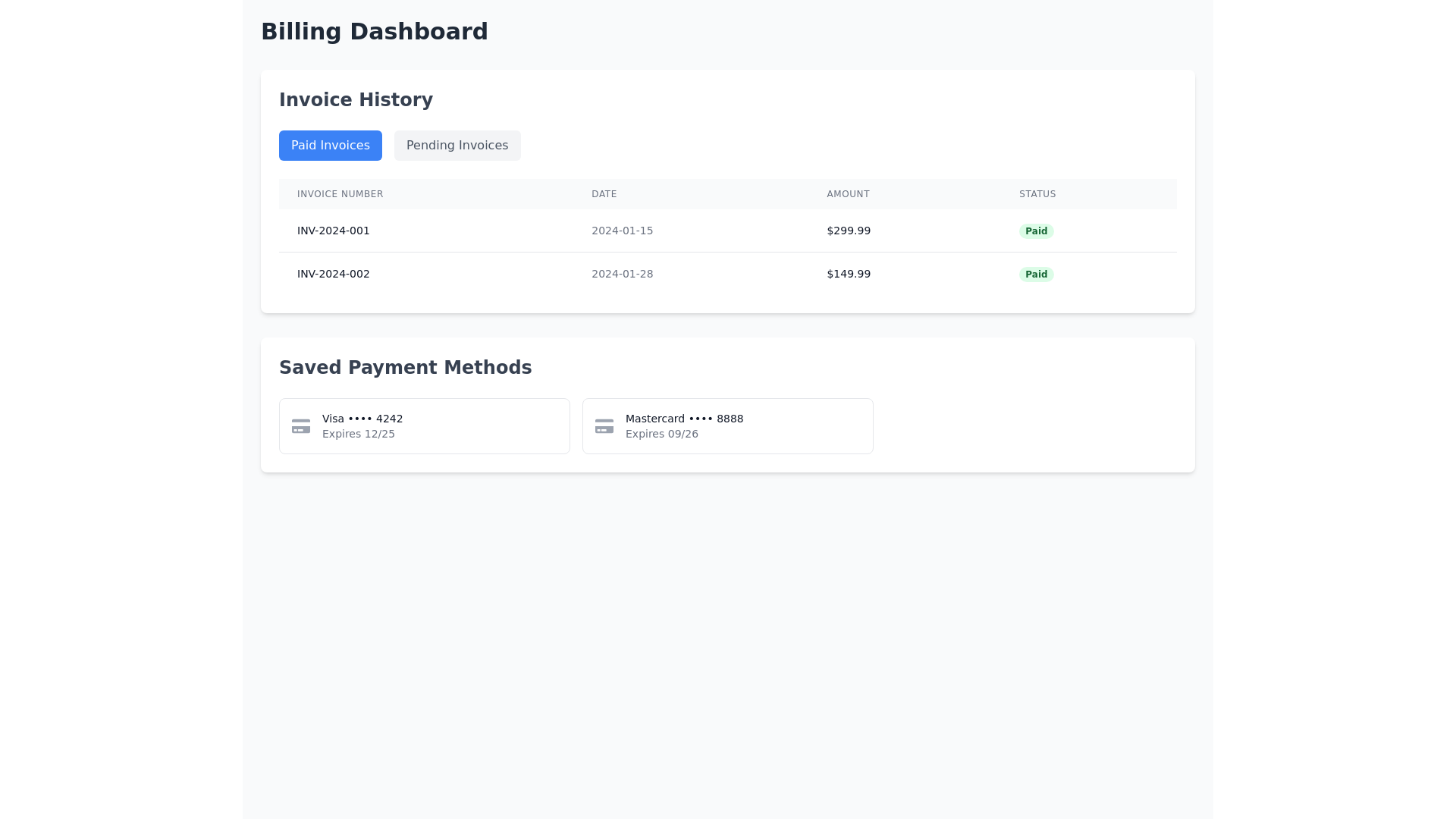Click the $299.99 amount
Screen dimensions: 1456x819
(848, 231)
